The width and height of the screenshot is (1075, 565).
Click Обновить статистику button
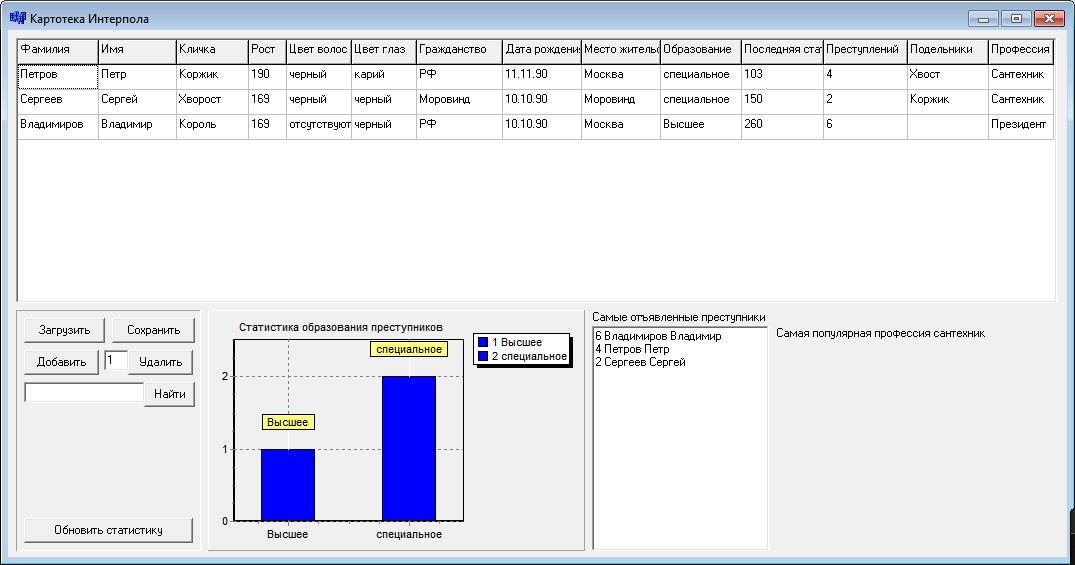point(108,530)
